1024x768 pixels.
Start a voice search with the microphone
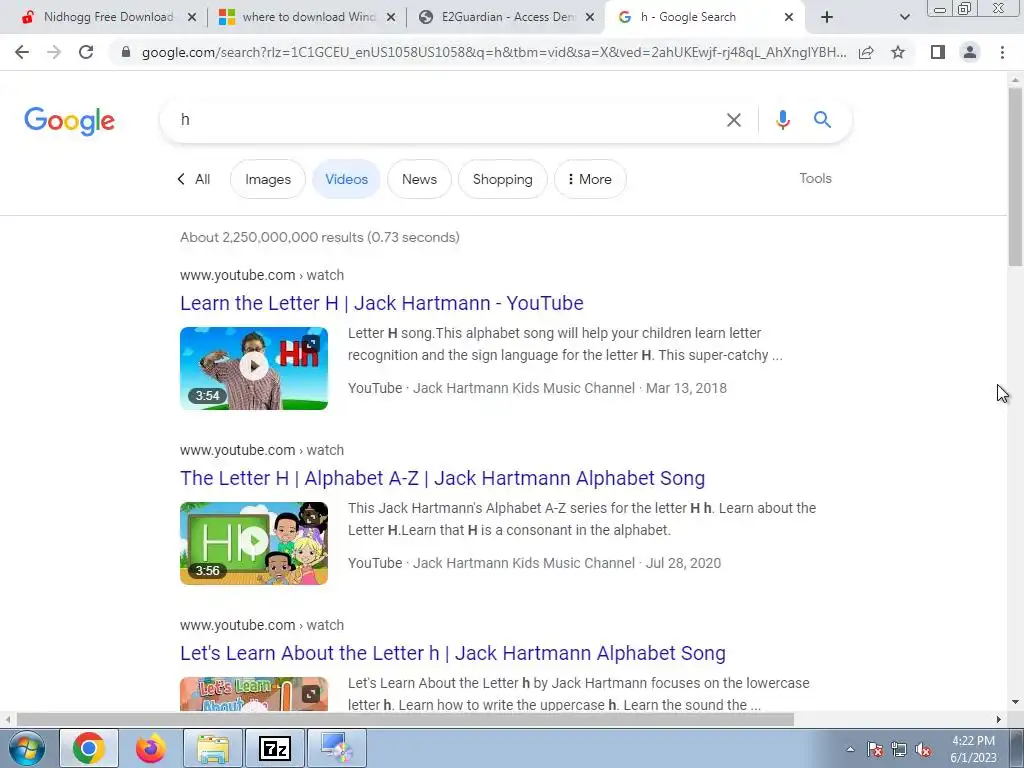[782, 120]
